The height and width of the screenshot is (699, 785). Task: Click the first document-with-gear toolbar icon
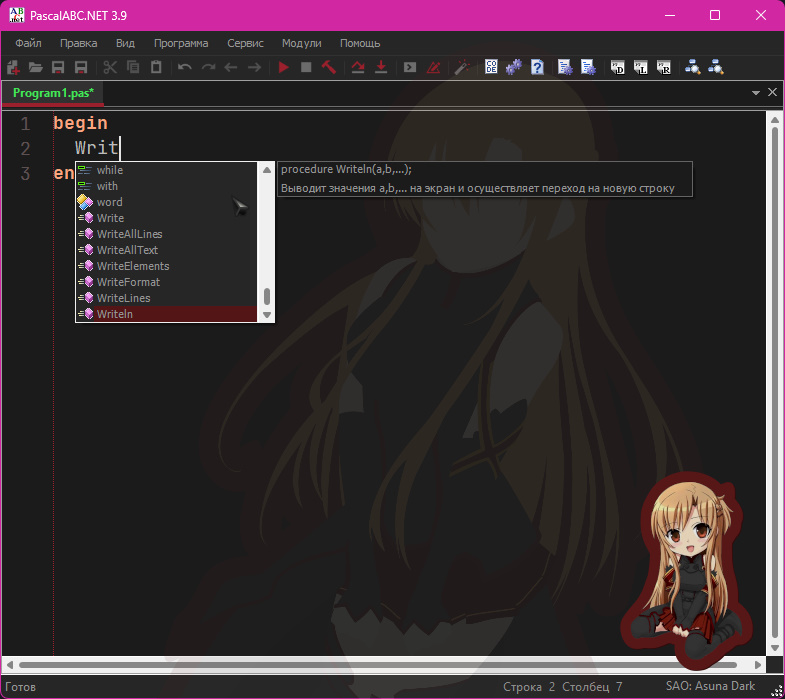pyautogui.click(x=566, y=67)
